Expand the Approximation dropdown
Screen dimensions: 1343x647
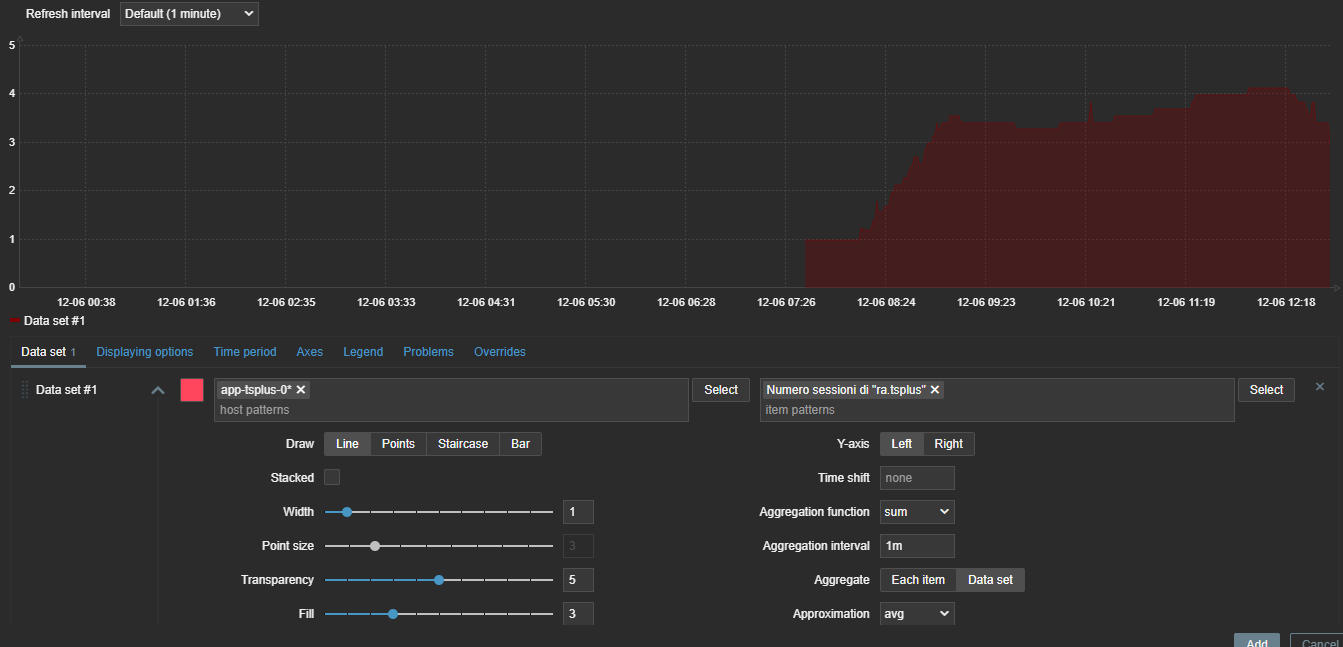pyautogui.click(x=917, y=614)
